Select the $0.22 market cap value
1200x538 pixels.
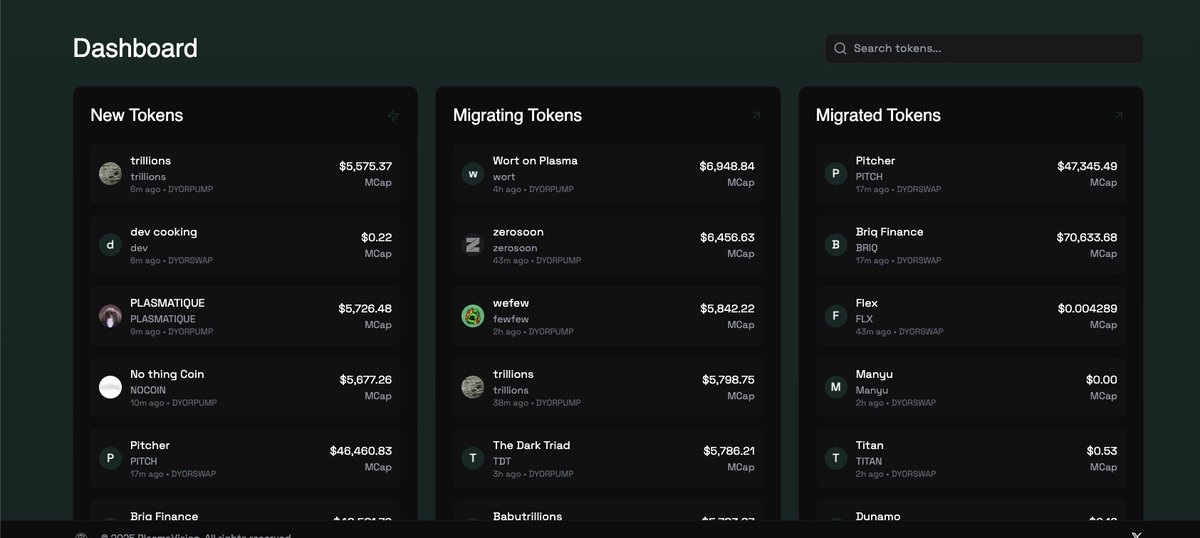tap(377, 237)
